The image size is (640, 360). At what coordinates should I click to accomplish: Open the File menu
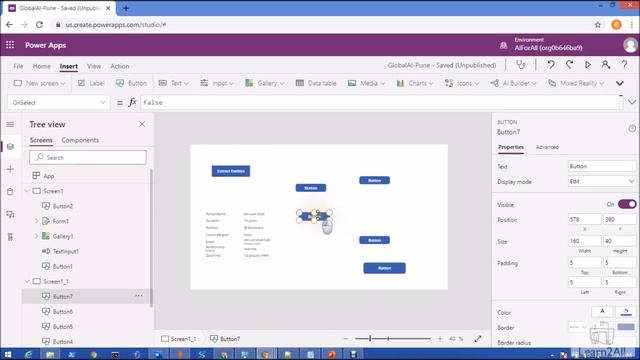(18, 66)
